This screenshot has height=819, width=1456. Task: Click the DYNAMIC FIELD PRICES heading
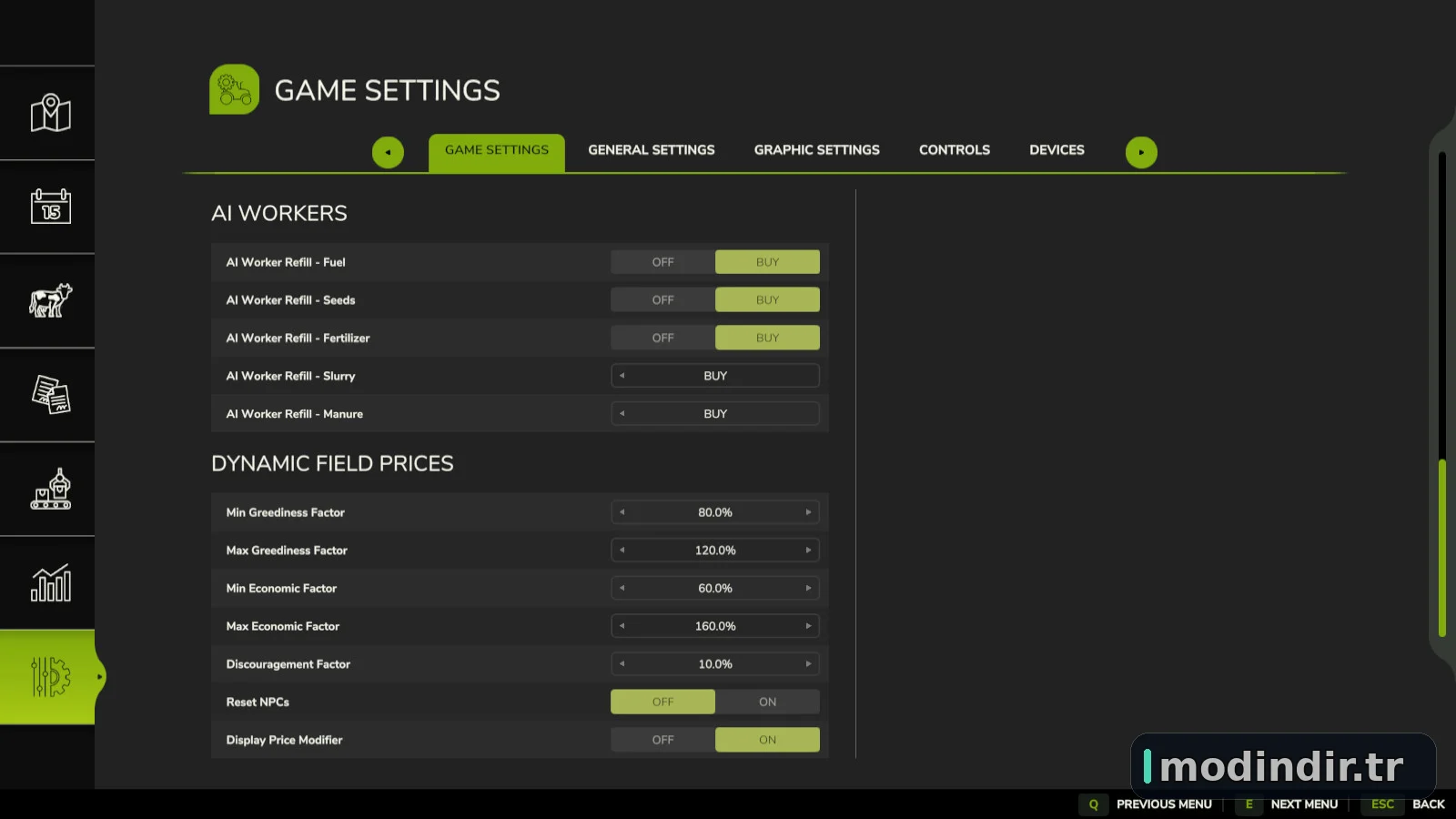point(332,463)
